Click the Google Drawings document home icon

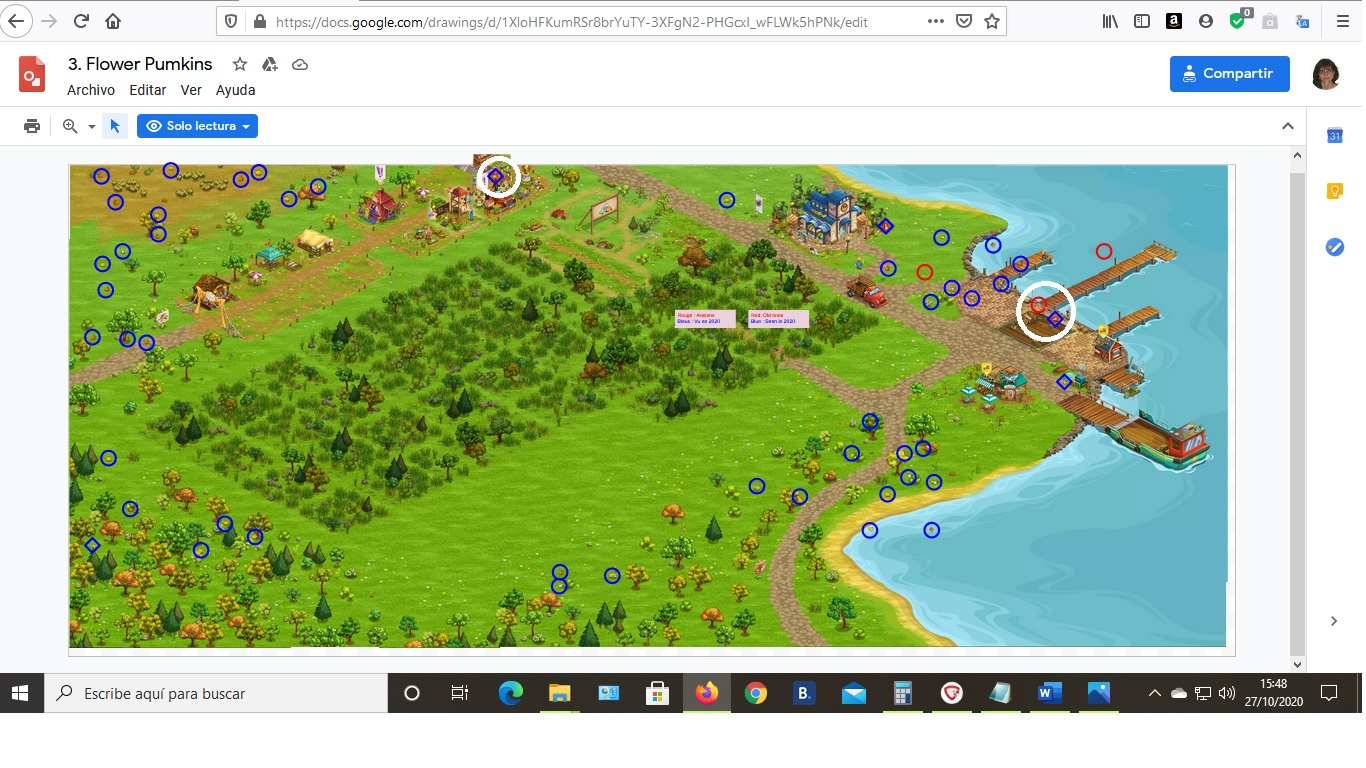[x=33, y=75]
